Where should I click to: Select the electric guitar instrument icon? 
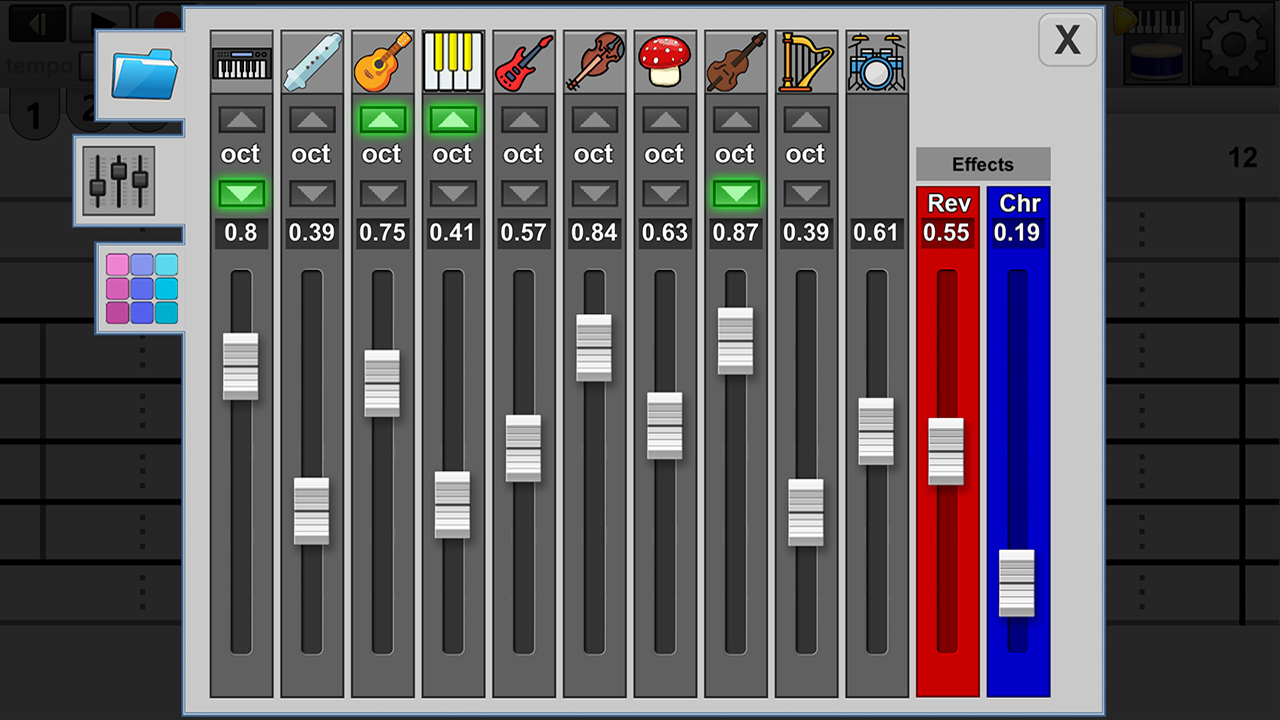click(523, 60)
